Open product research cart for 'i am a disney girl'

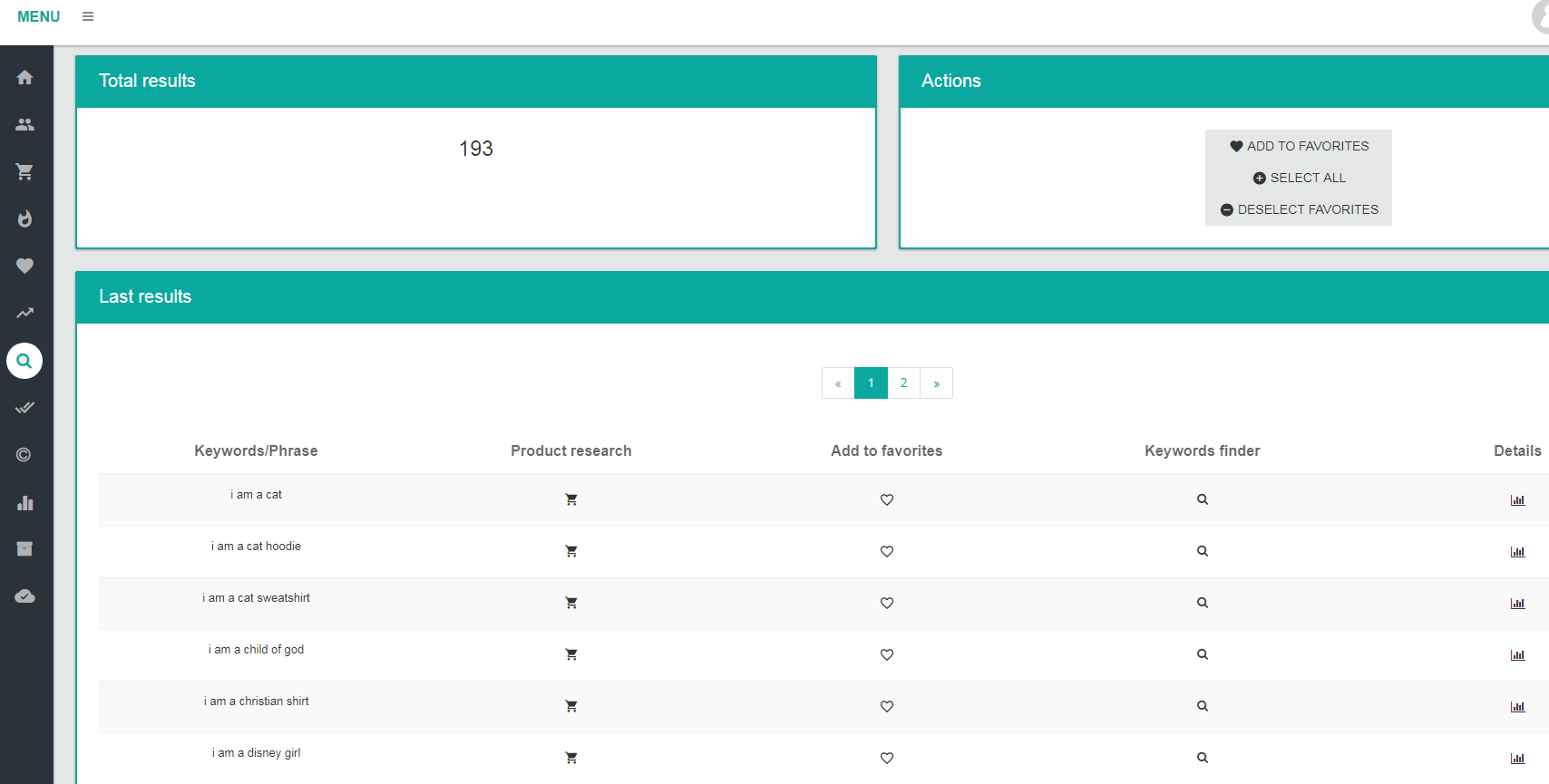[x=571, y=758]
